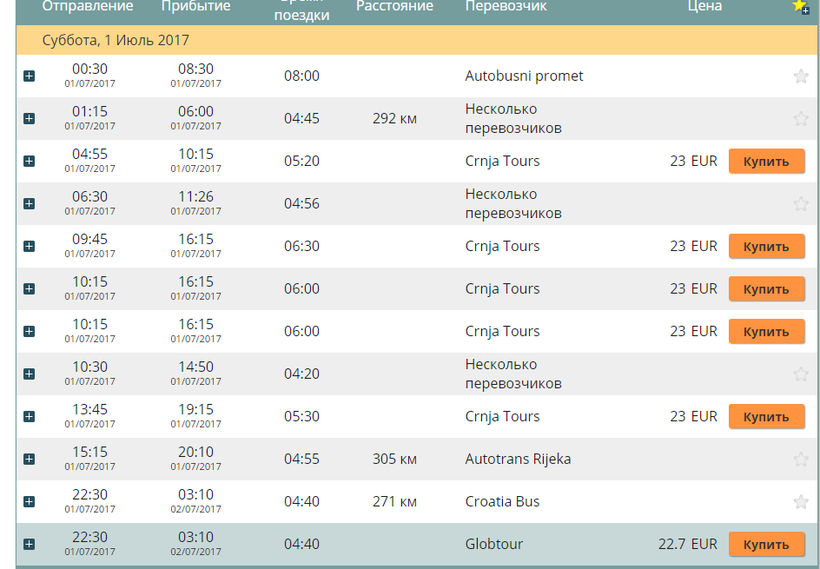Expand the 13:45 Crnja Tours row

[x=29, y=416]
